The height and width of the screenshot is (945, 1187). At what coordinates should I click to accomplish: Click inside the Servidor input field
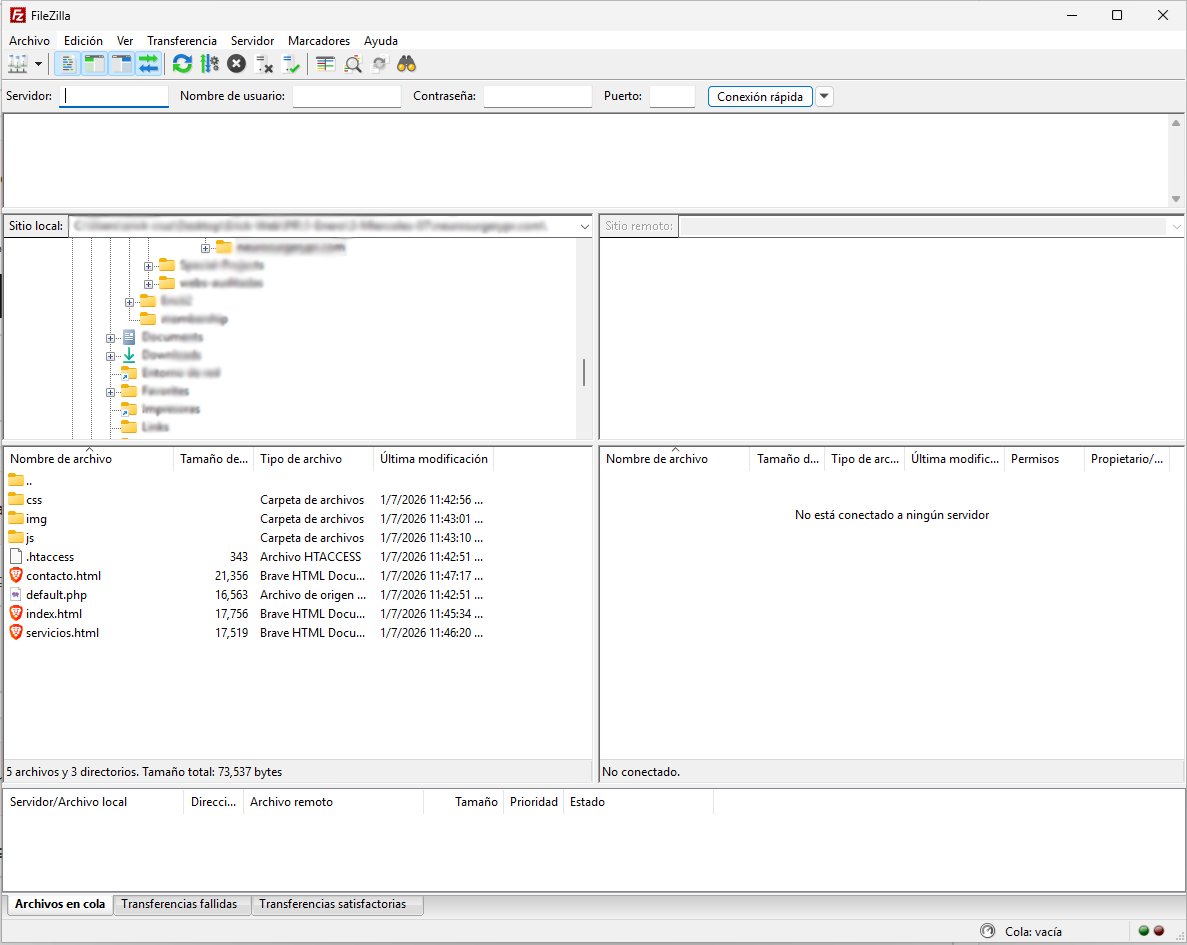(113, 95)
